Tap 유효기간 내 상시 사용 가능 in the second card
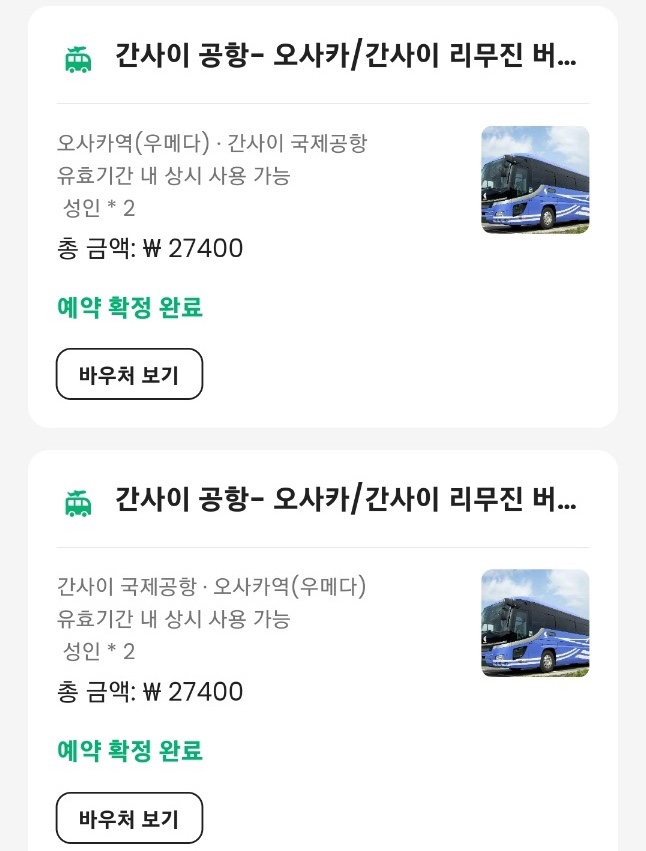 coord(174,619)
